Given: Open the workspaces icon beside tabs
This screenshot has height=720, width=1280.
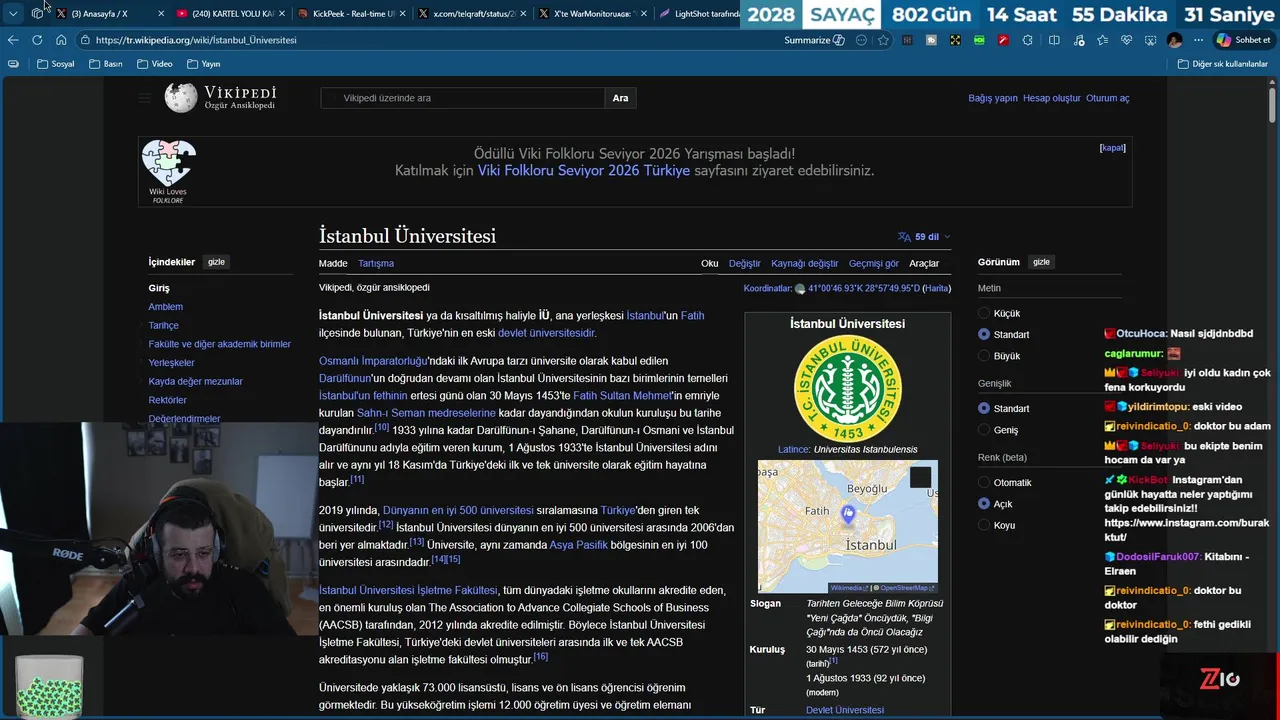Looking at the screenshot, I should pos(37,13).
